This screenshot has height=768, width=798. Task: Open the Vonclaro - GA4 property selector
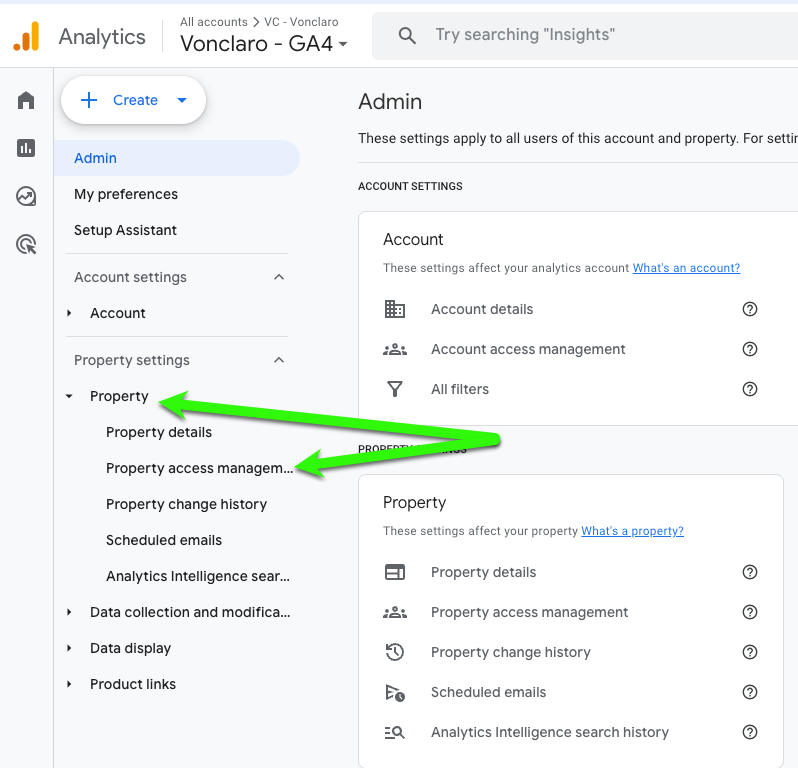tap(264, 44)
